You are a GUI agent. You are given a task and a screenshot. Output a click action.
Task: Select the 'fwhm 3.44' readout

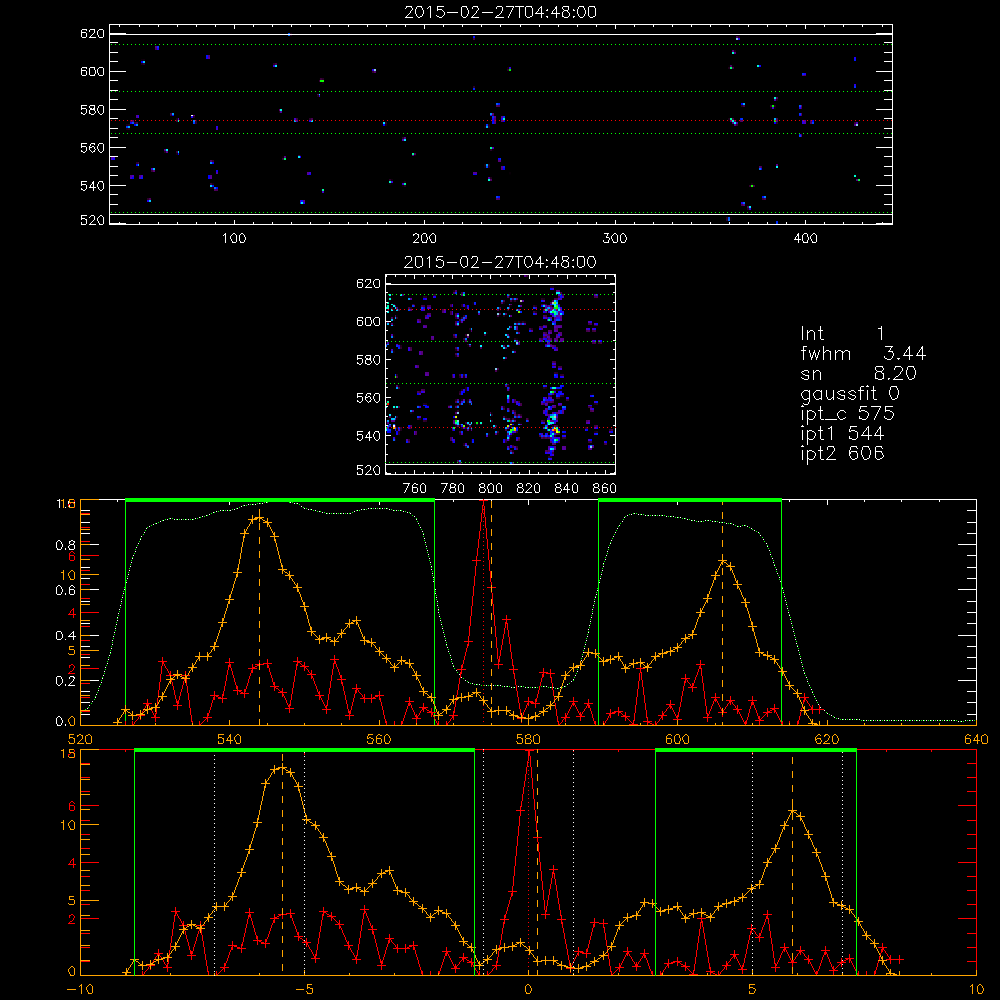[x=863, y=353]
